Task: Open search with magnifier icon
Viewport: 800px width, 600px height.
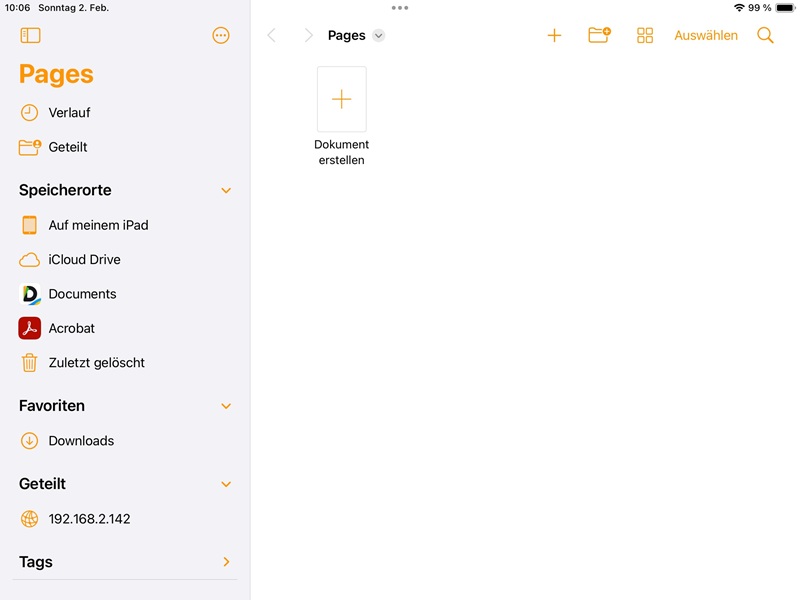Action: [765, 35]
